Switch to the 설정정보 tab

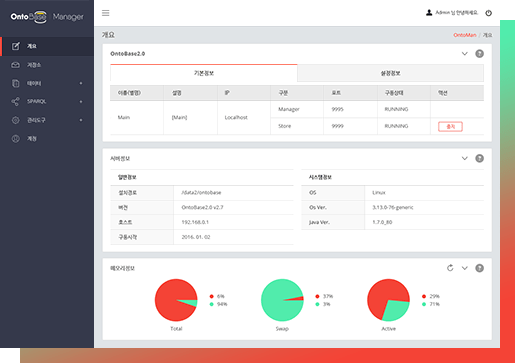tap(390, 73)
